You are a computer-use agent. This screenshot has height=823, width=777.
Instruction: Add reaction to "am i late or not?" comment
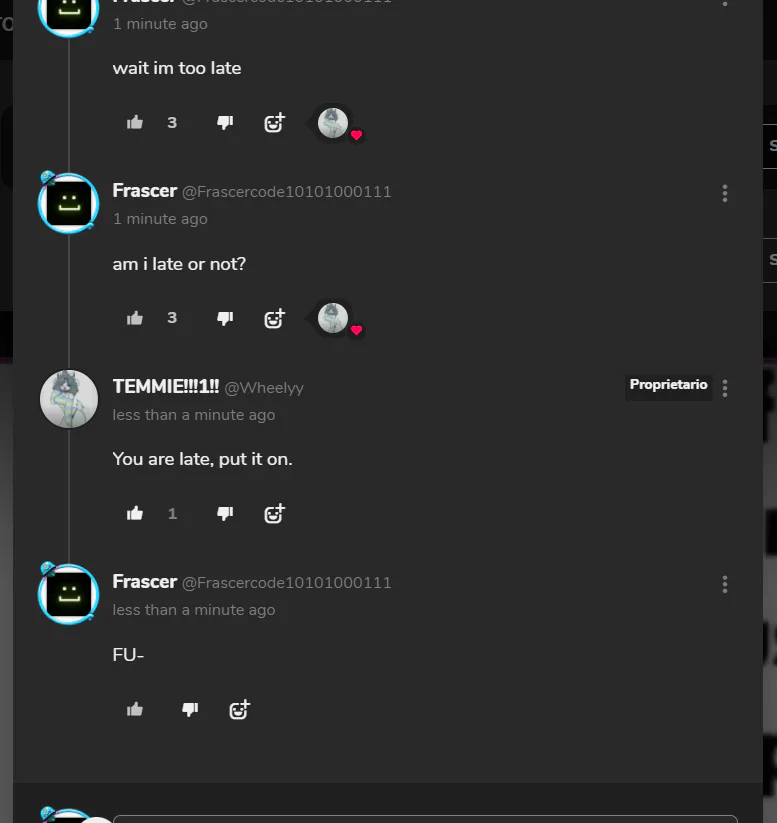274,318
